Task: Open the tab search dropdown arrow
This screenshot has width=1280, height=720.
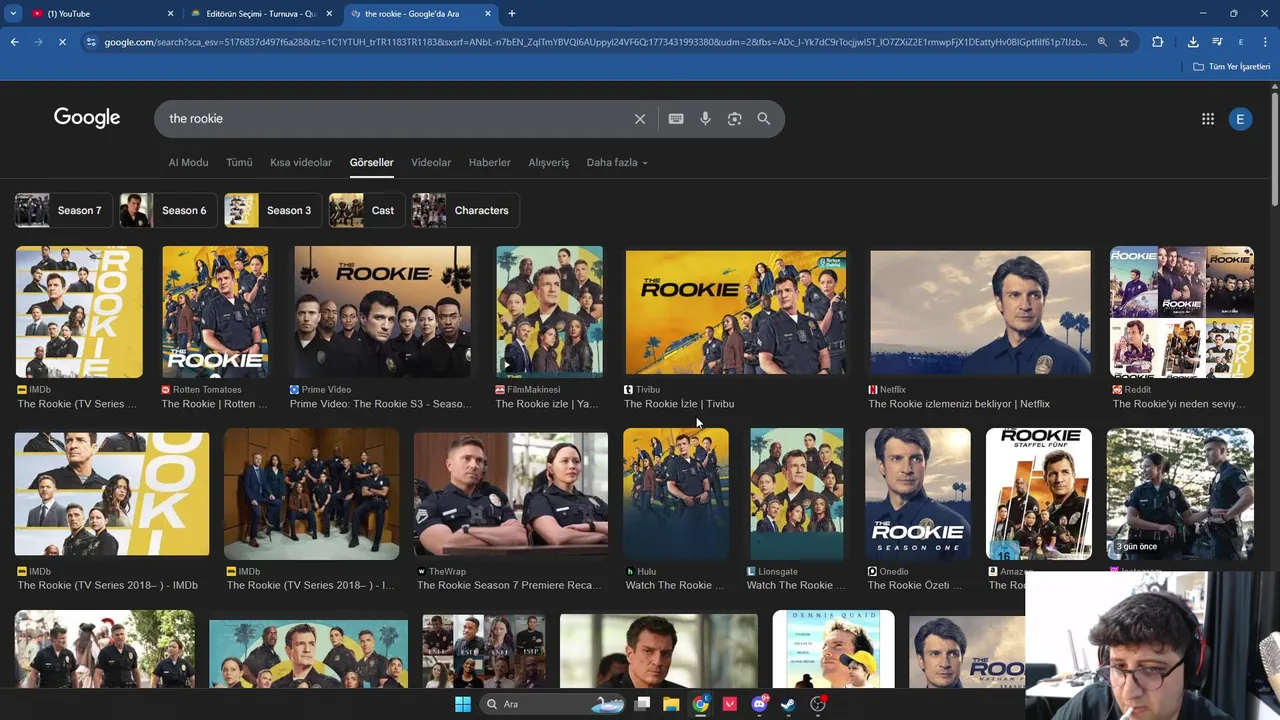Action: (13, 13)
